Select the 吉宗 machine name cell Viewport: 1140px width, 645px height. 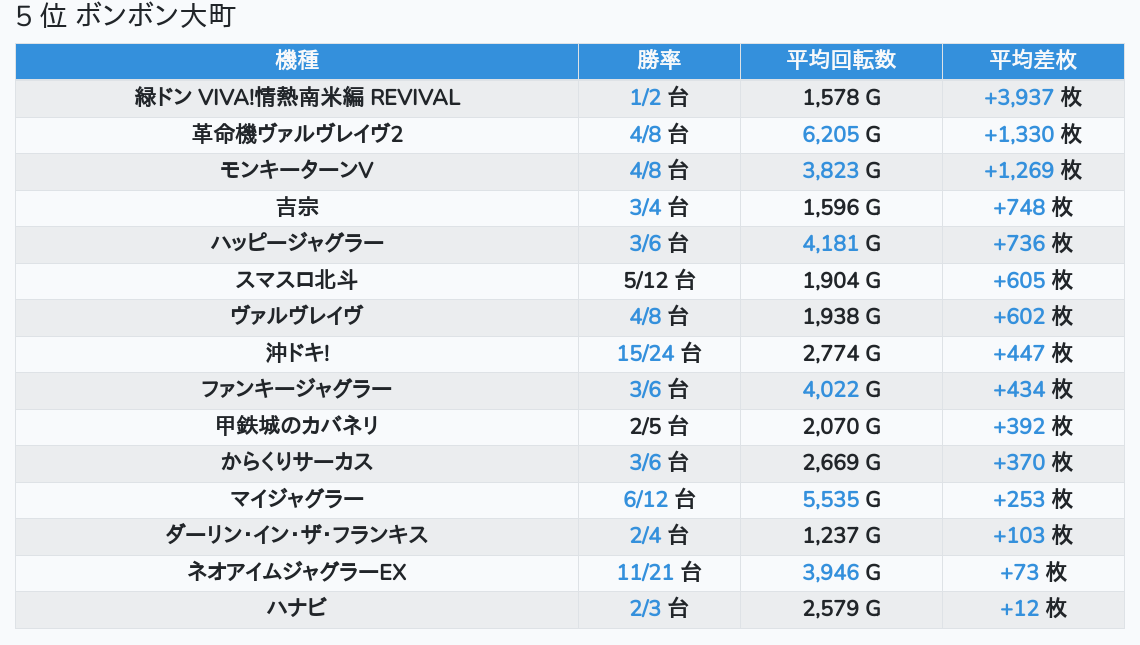[x=297, y=207]
